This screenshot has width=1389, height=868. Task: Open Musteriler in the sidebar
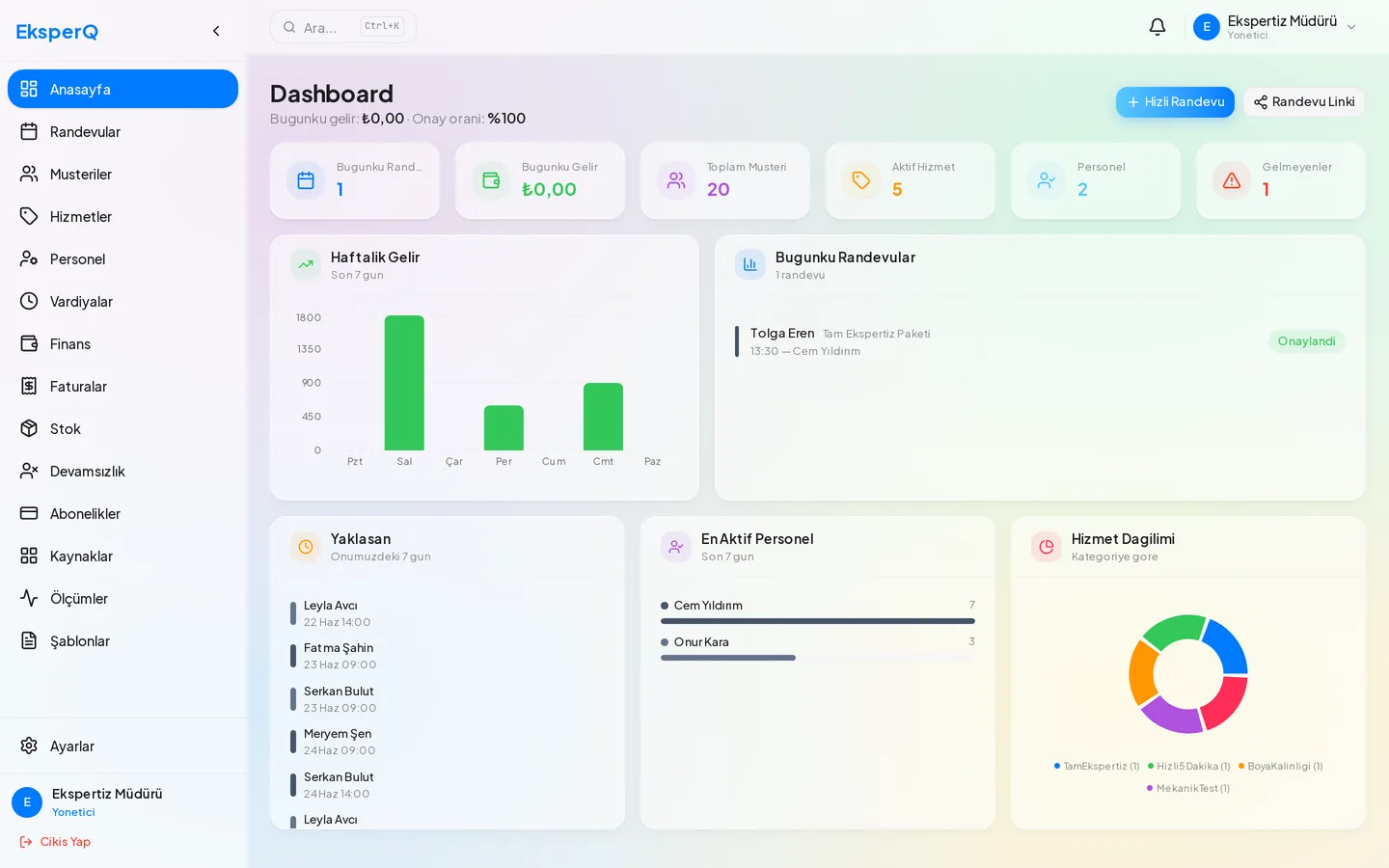click(123, 174)
